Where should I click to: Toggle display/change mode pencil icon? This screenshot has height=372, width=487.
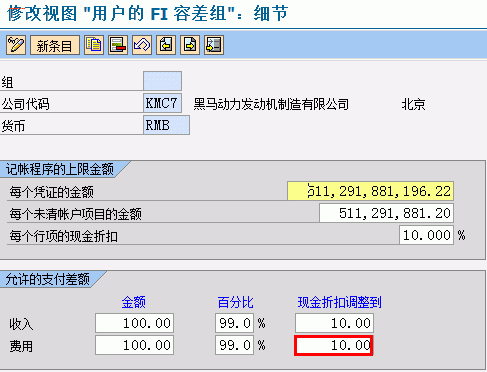coord(16,45)
